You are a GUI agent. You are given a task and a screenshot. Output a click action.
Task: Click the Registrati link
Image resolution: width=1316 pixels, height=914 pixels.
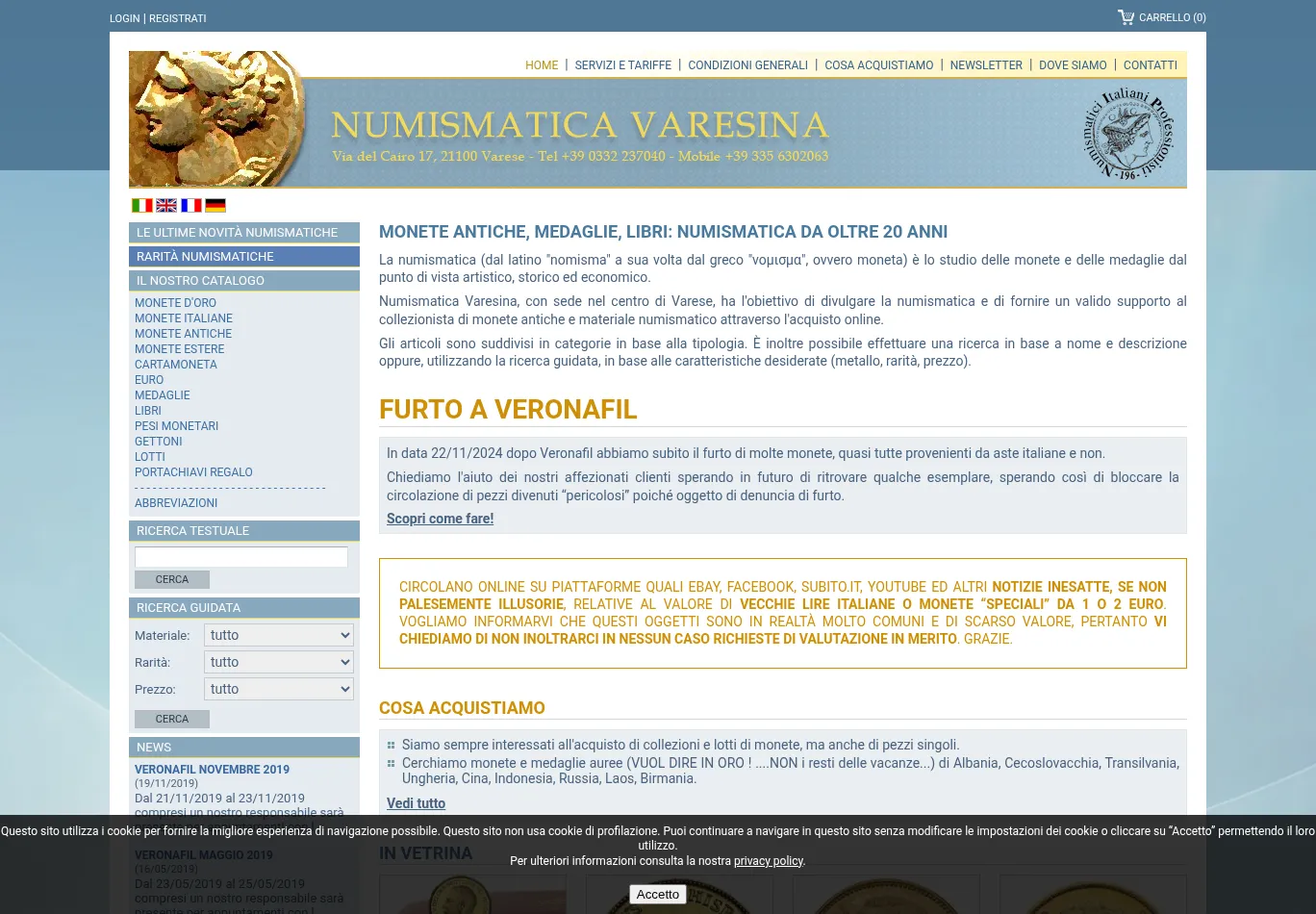[177, 18]
